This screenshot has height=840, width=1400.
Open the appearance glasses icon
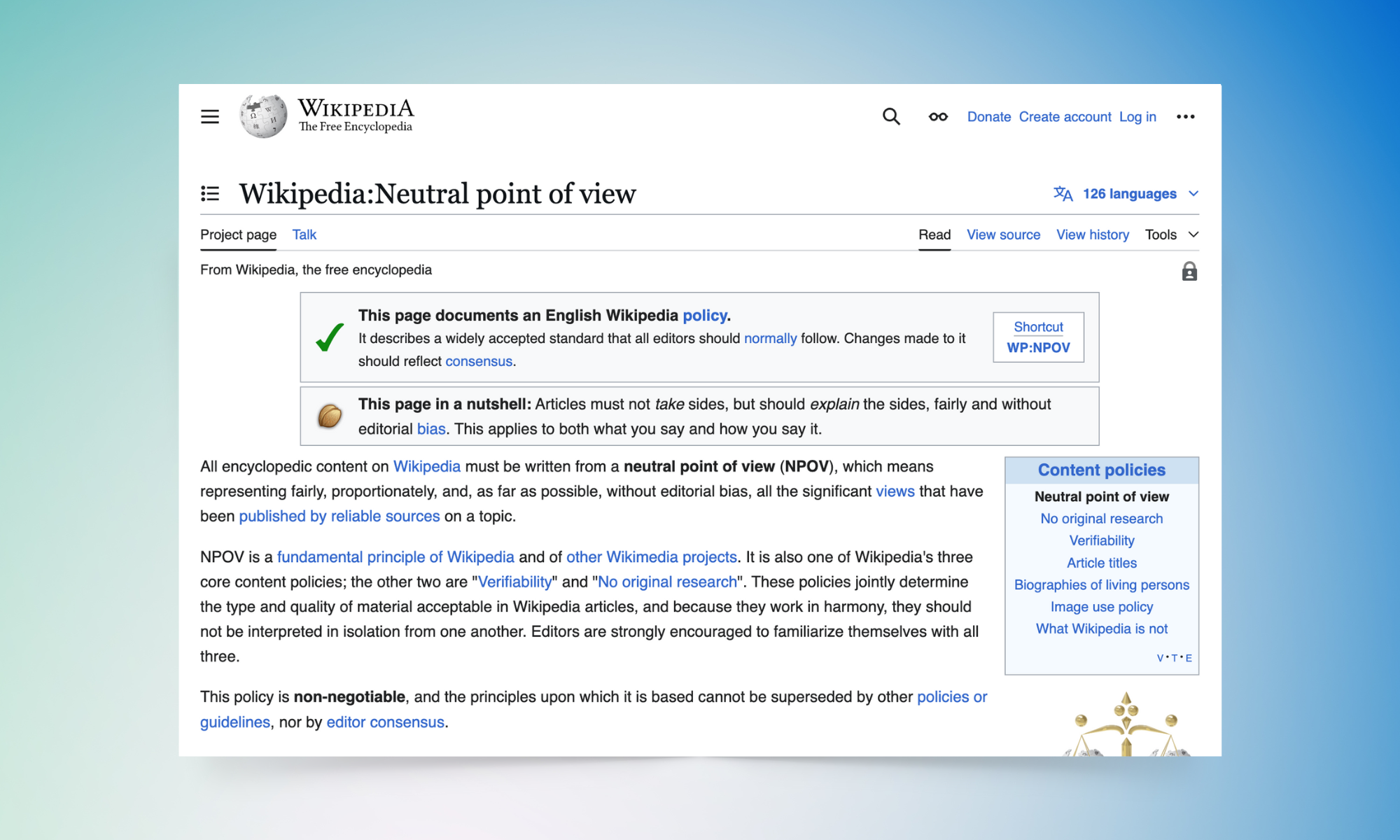(938, 117)
